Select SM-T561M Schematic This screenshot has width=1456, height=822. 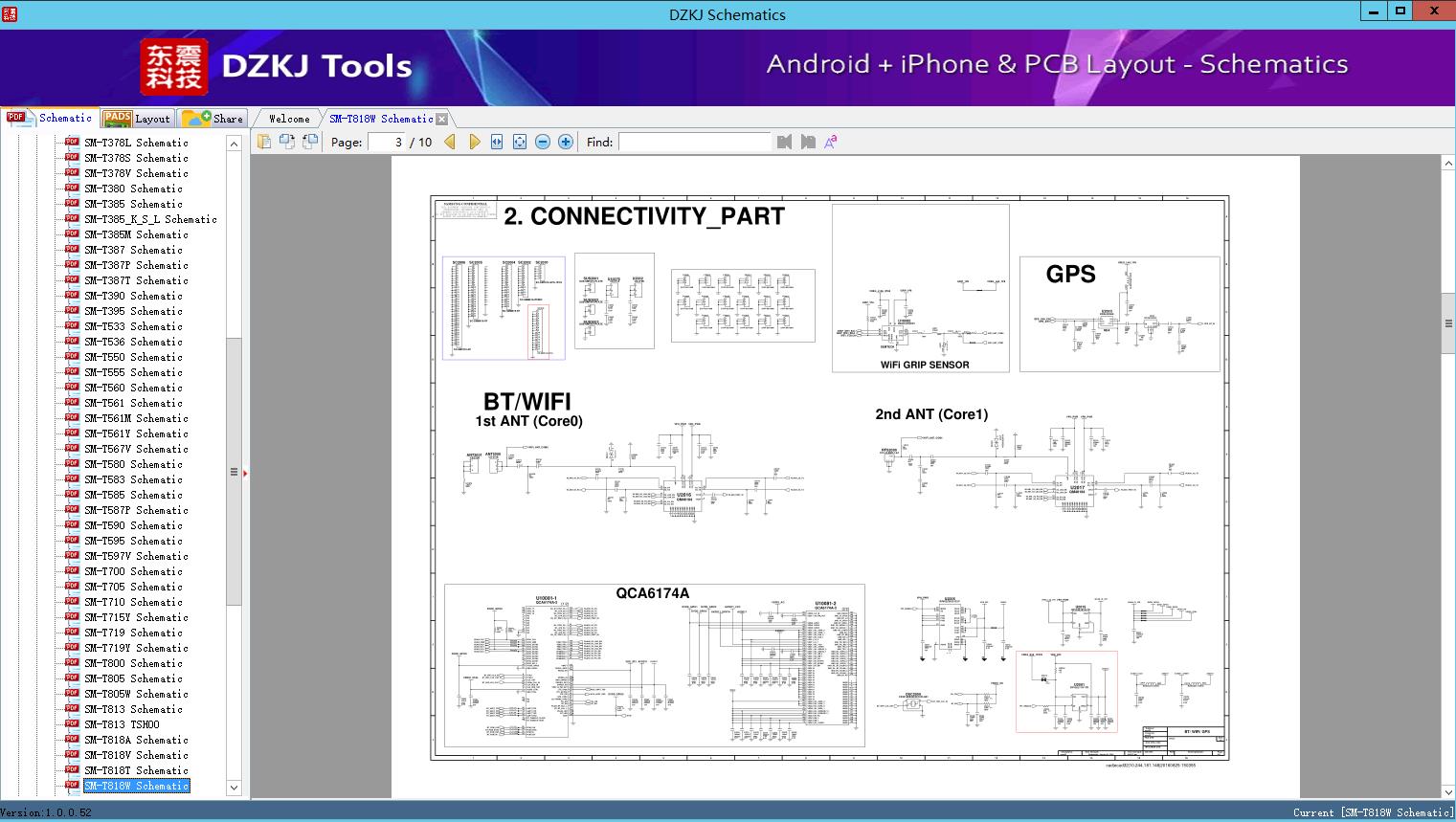click(x=136, y=418)
